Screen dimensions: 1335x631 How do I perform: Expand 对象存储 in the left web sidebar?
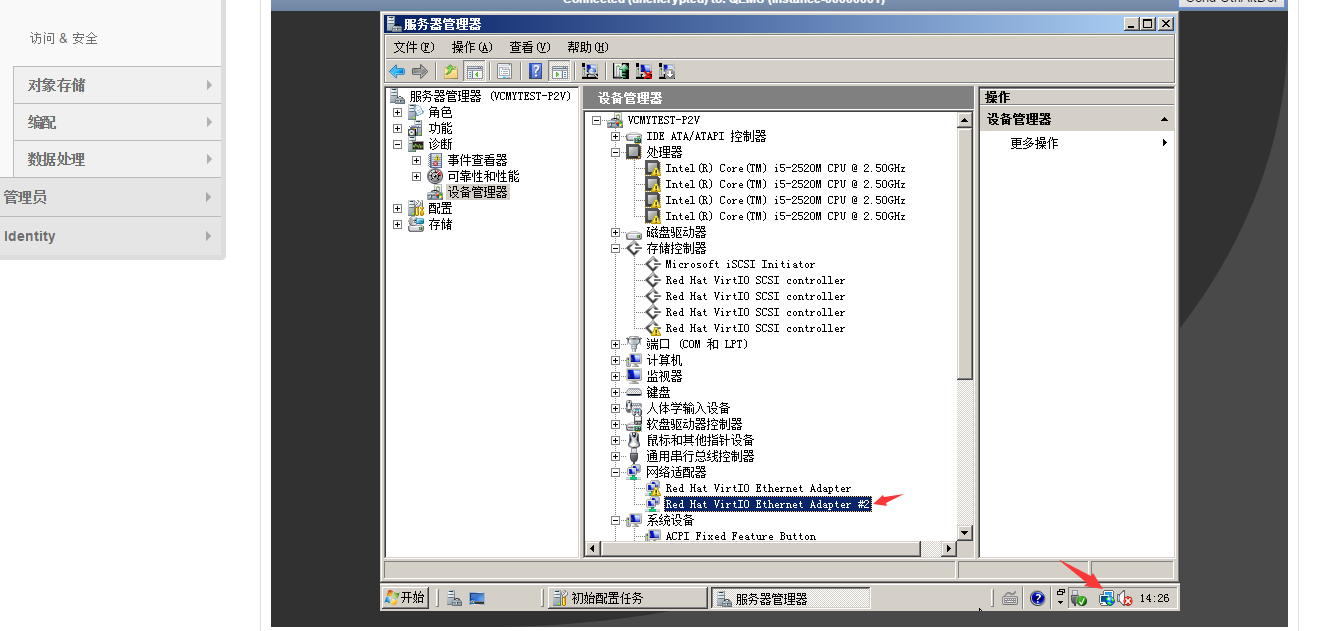pos(117,85)
